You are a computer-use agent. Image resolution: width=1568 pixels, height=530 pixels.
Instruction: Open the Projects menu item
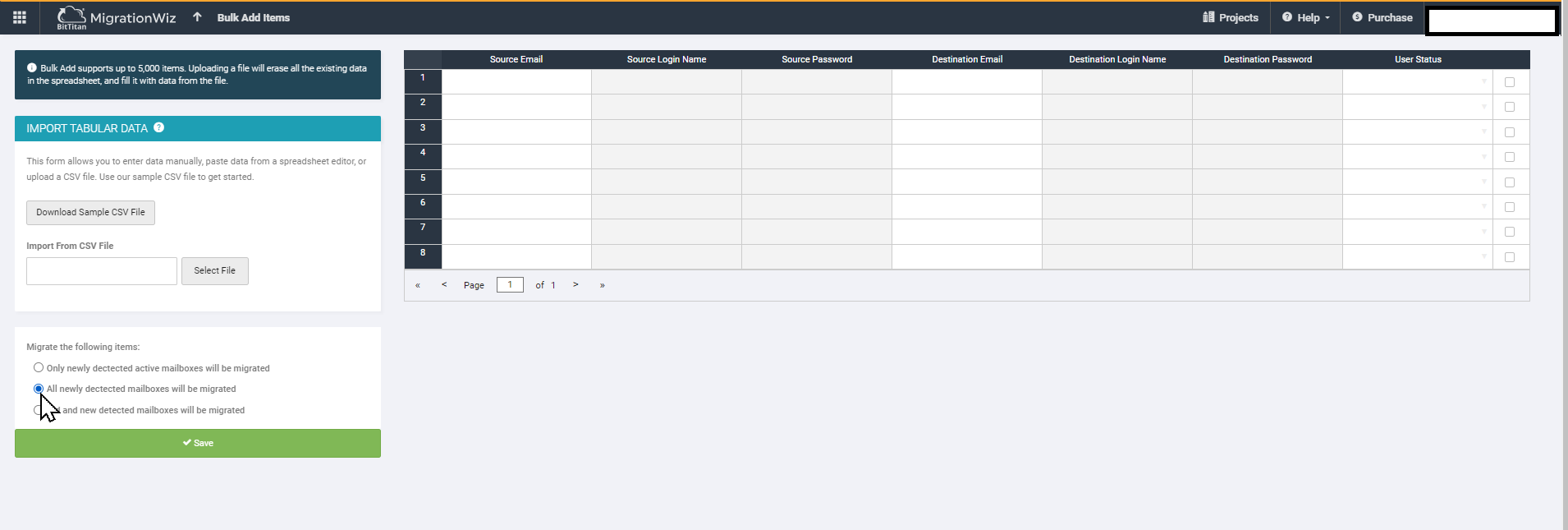click(x=1231, y=17)
